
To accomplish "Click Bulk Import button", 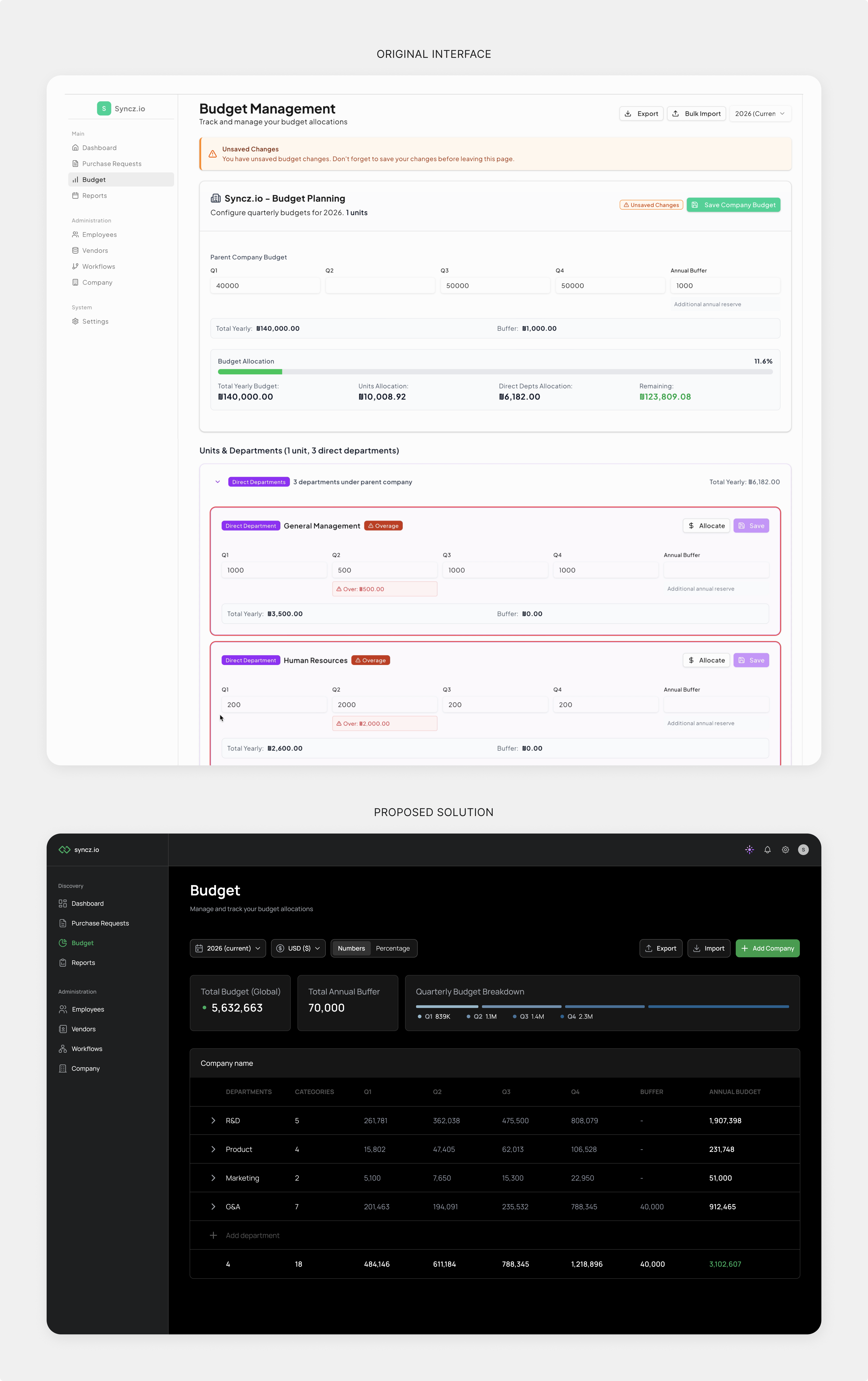I will (697, 114).
